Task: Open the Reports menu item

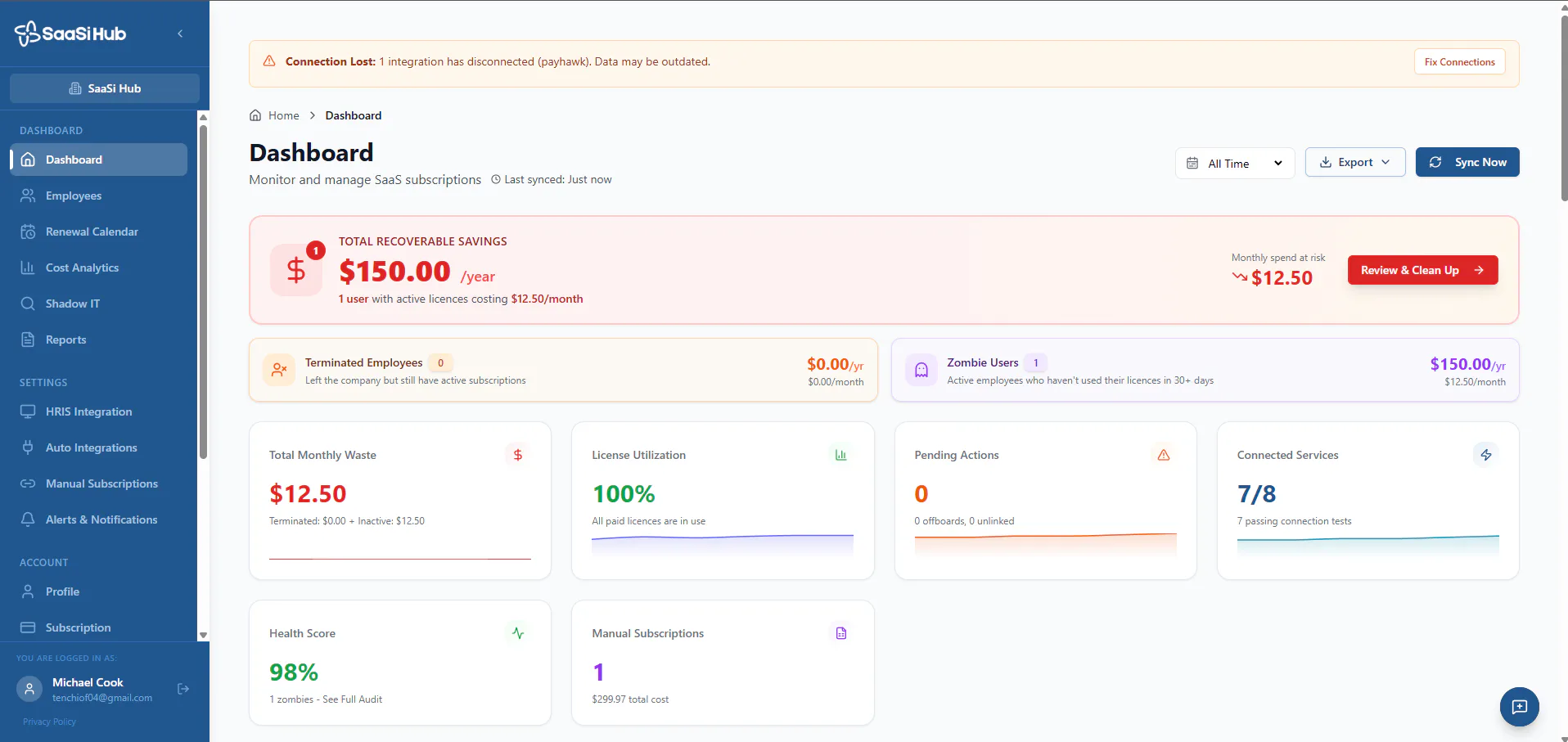Action: tap(98, 340)
